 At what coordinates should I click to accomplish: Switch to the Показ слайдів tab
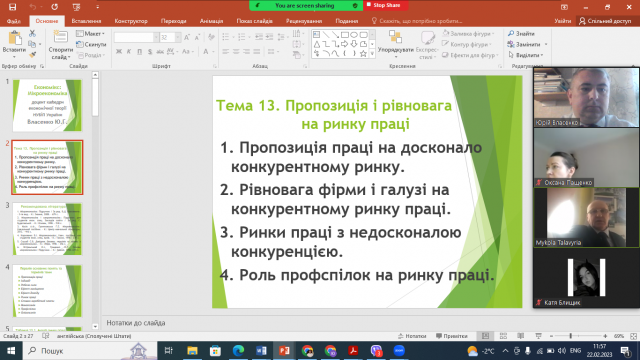[254, 21]
